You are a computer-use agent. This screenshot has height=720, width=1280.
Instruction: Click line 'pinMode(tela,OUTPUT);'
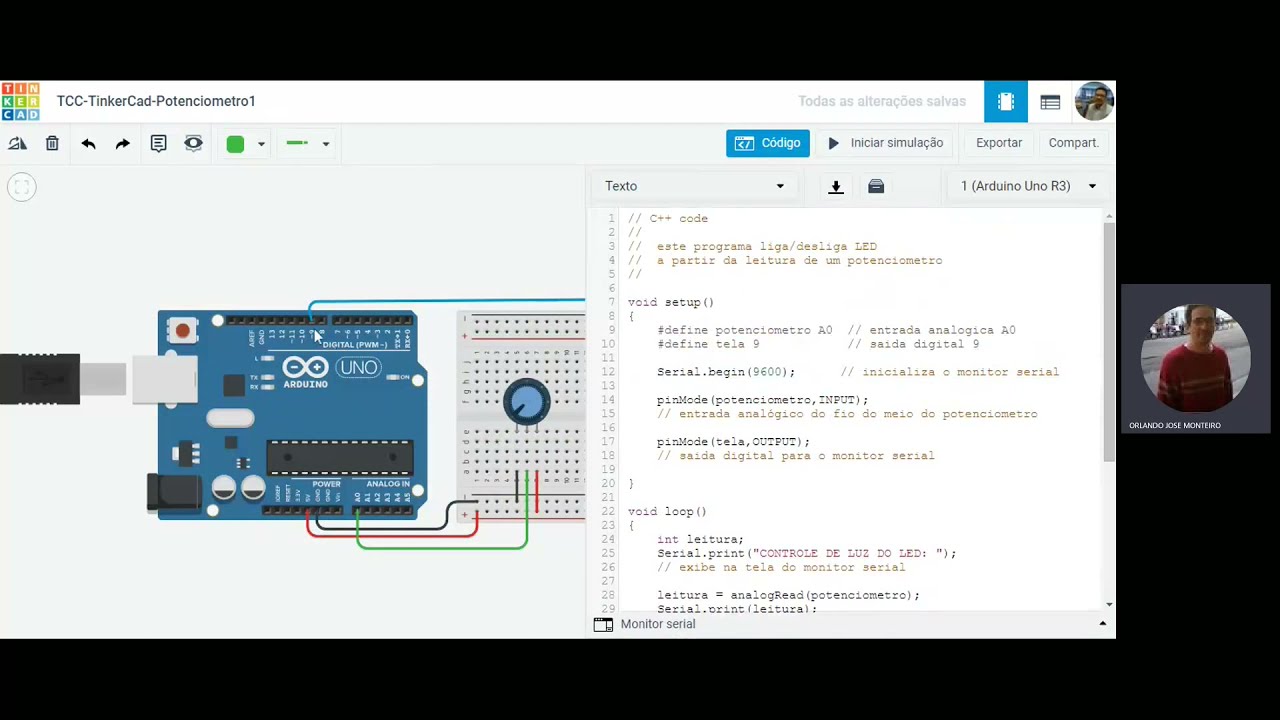click(x=733, y=442)
